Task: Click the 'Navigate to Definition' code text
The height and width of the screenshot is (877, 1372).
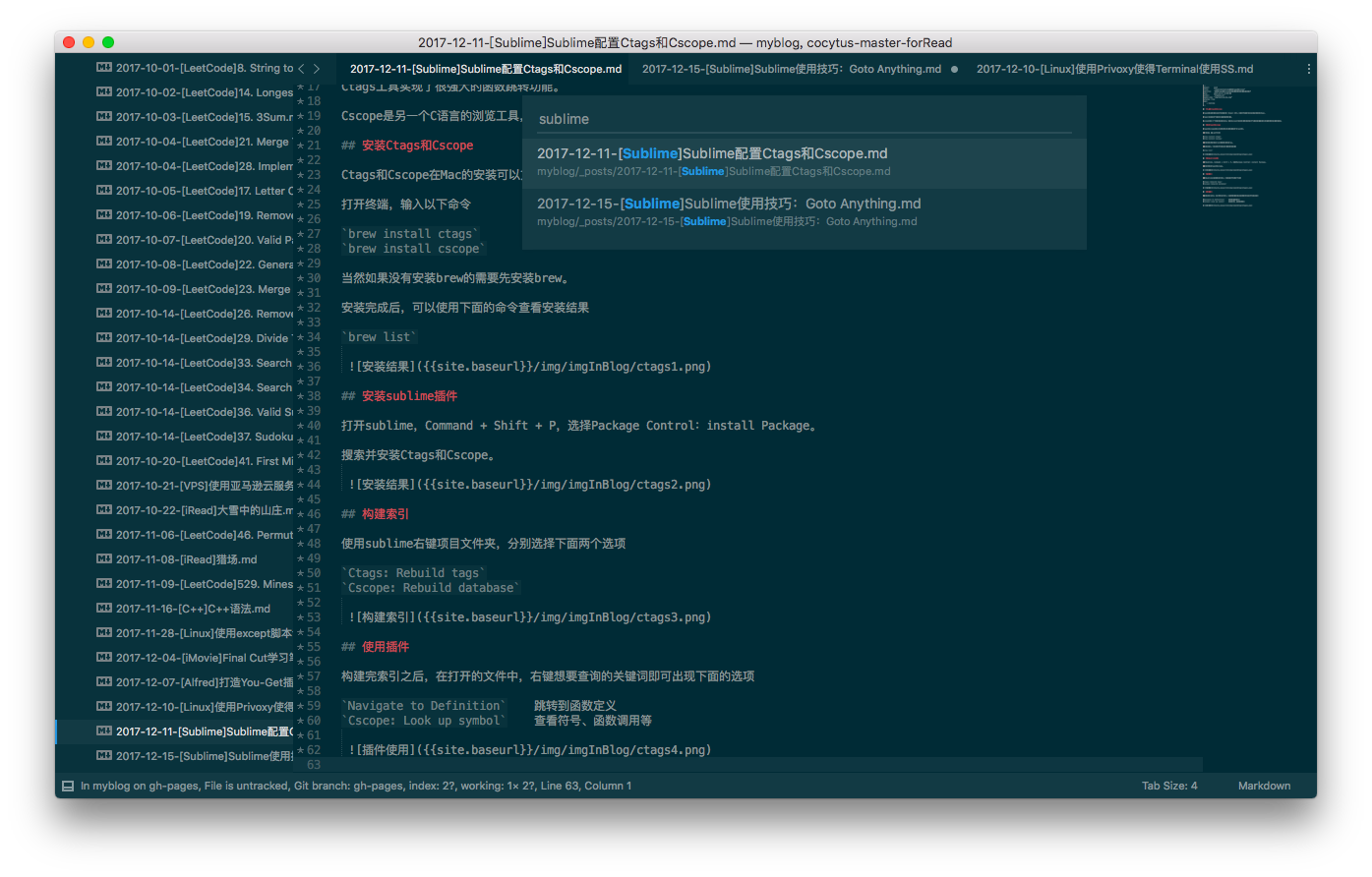Action: [x=424, y=706]
